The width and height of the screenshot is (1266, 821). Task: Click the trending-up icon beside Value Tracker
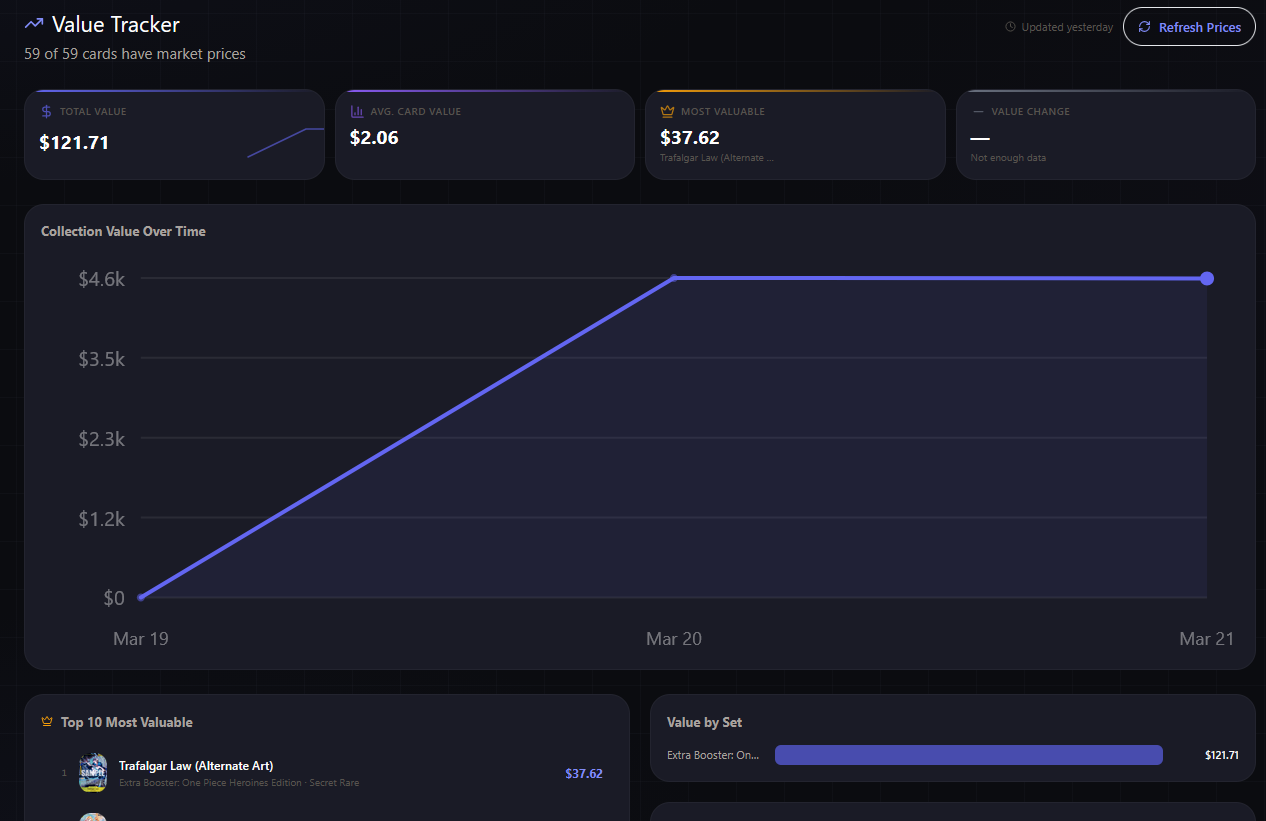tap(34, 24)
